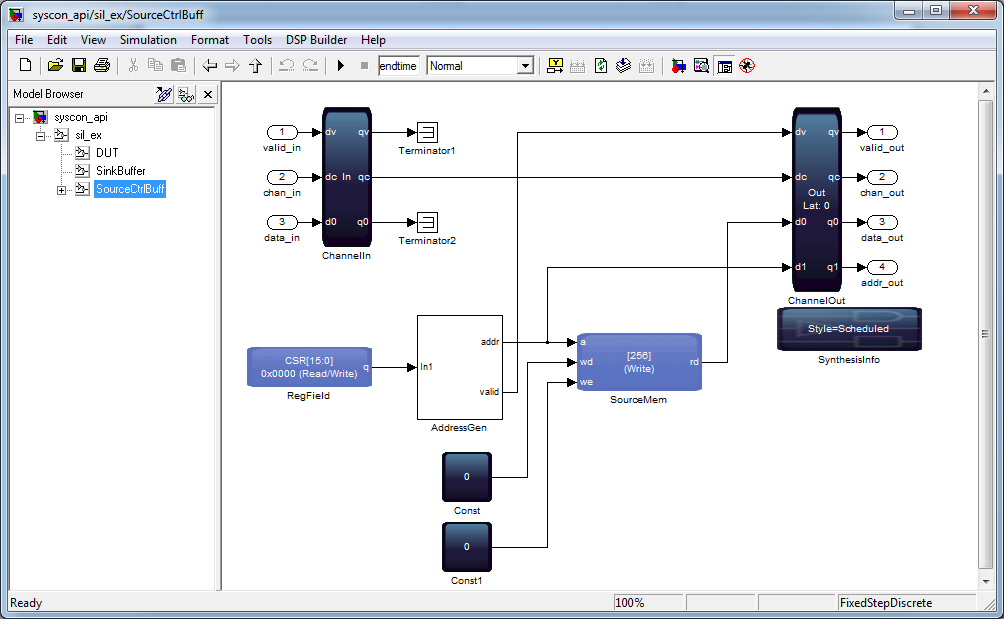The image size is (1004, 619).
Task: Select the SourceMem memory block
Action: [639, 362]
